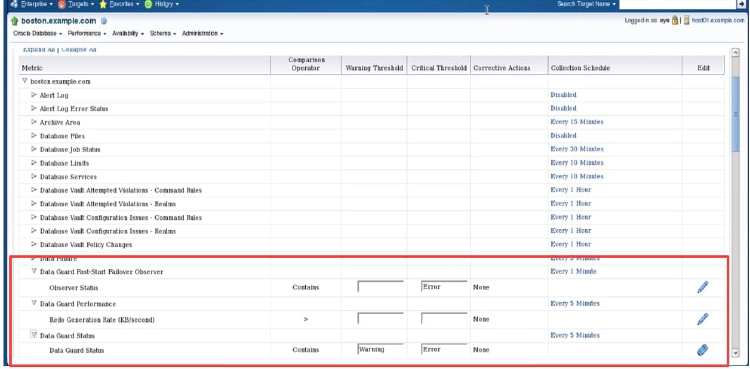Screen dimensions: 750x369
Task: Open Every 1 Minute collection schedule link
Action: point(574,271)
